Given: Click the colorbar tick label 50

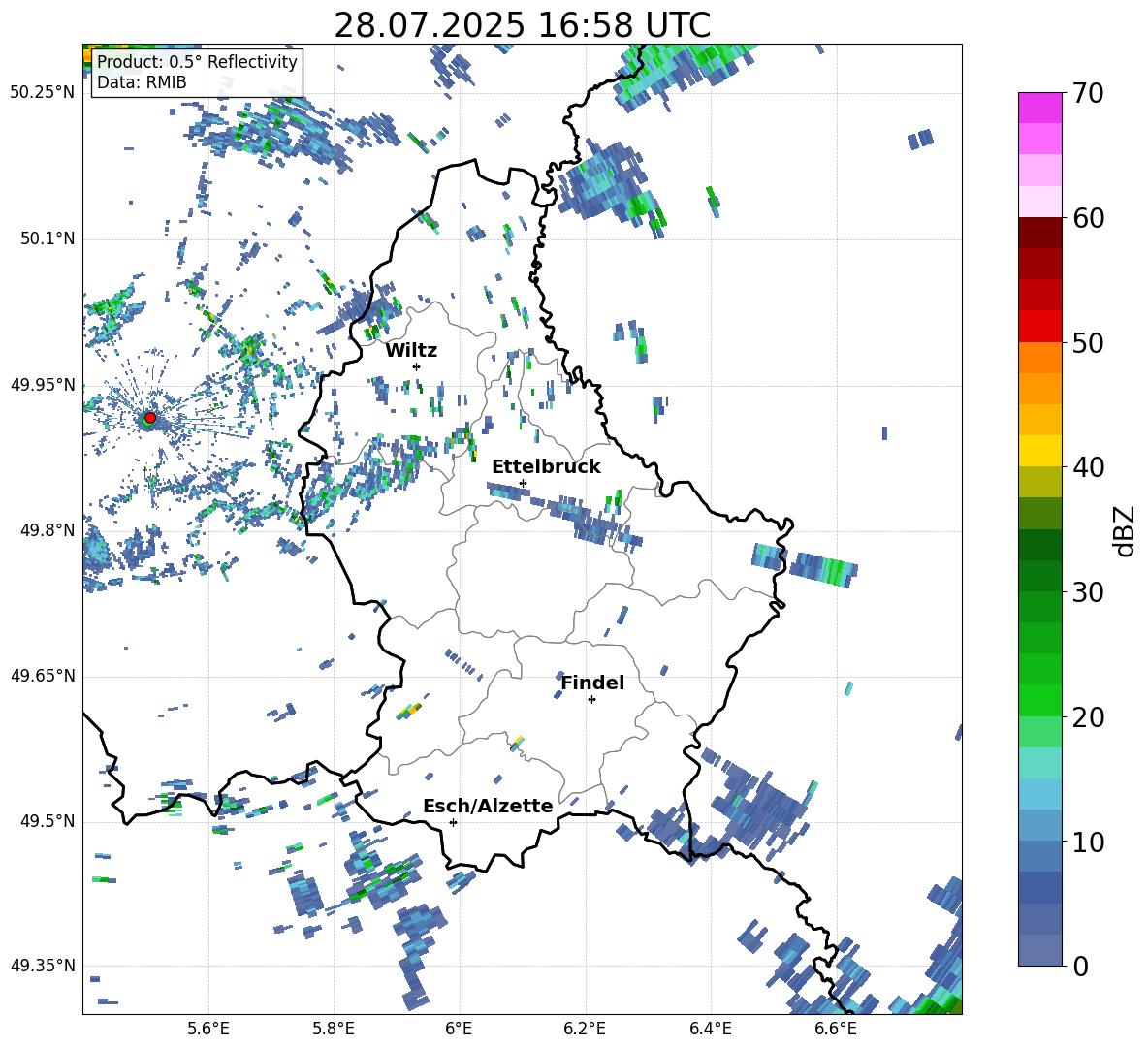Looking at the screenshot, I should [1088, 343].
